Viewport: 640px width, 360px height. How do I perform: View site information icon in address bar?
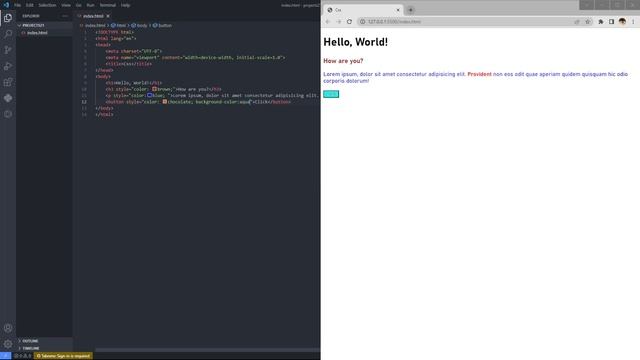[362, 22]
